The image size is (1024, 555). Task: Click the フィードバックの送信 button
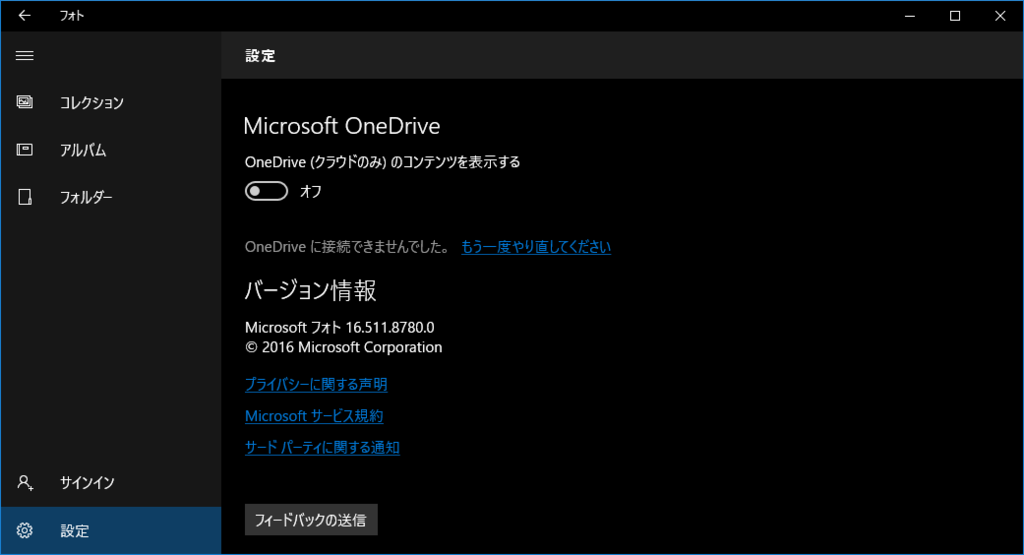[311, 520]
